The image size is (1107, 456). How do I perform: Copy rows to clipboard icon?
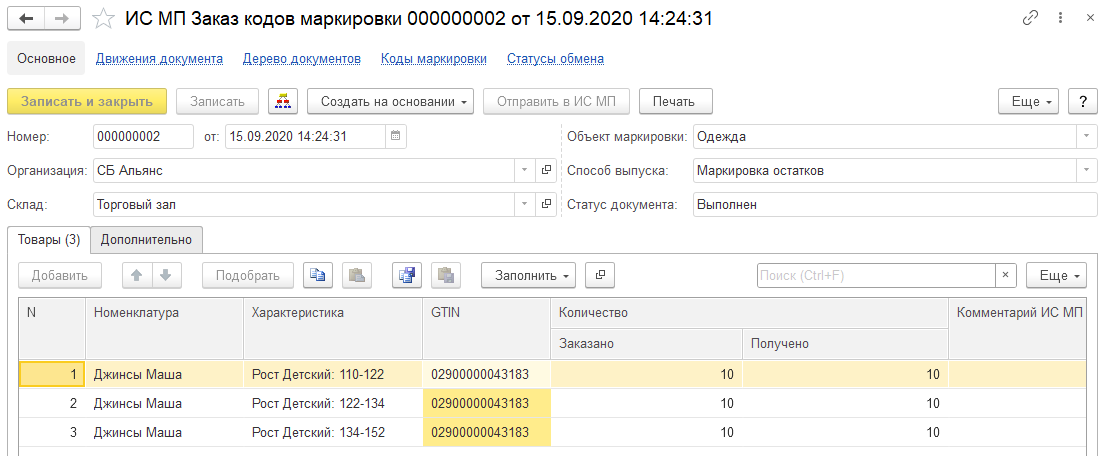[x=318, y=275]
